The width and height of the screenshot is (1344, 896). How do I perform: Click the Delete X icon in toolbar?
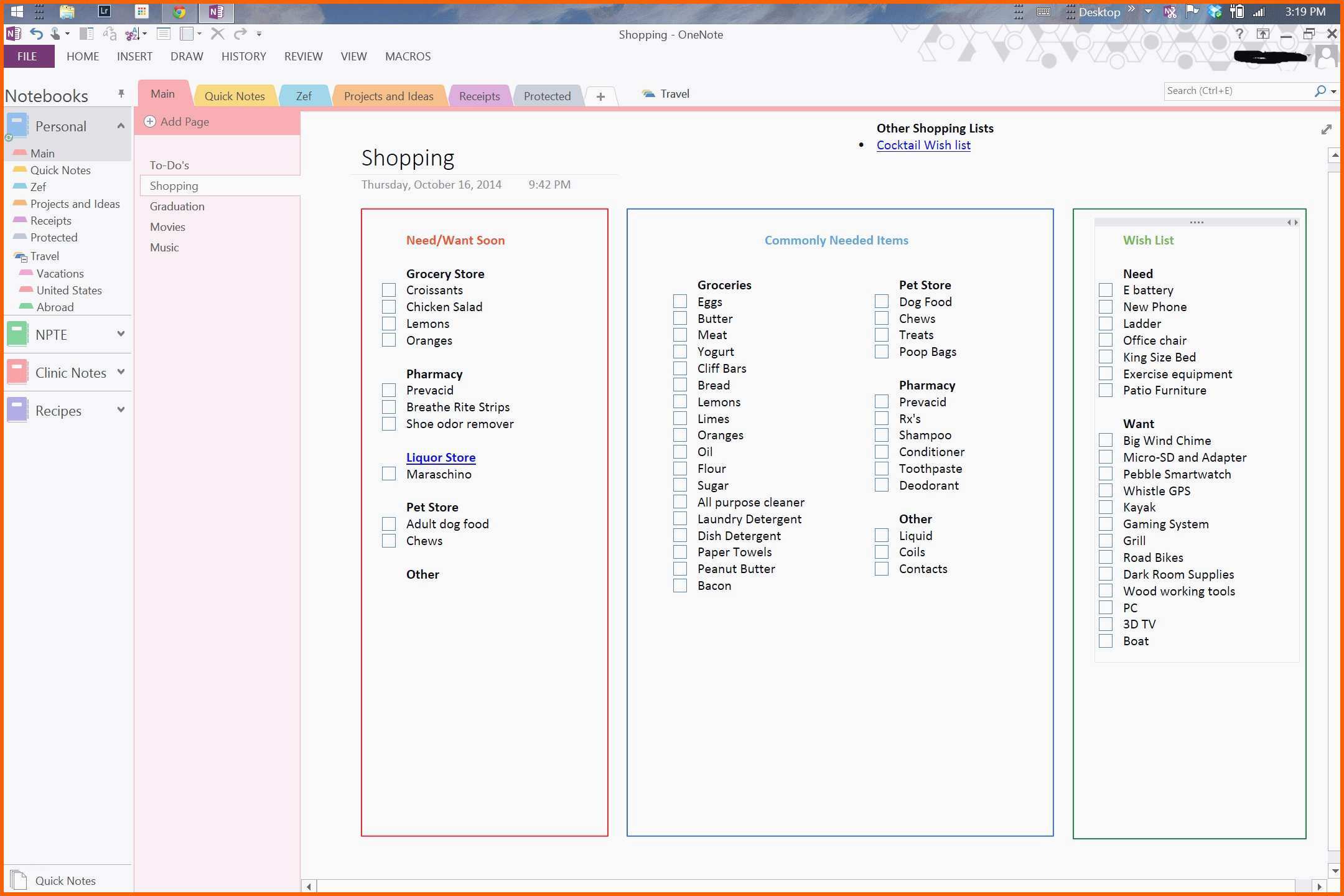[217, 34]
